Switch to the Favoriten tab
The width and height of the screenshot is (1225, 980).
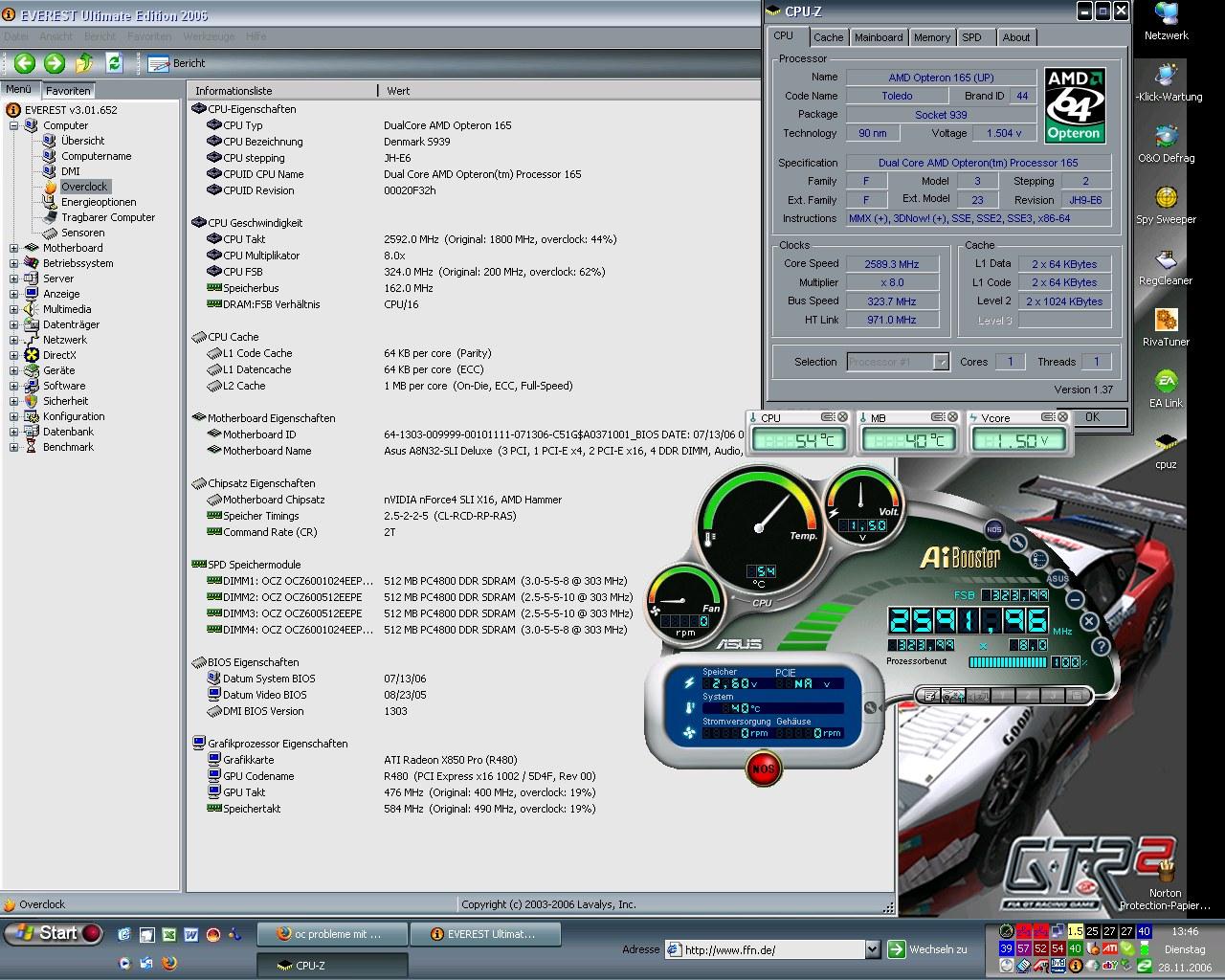68,91
